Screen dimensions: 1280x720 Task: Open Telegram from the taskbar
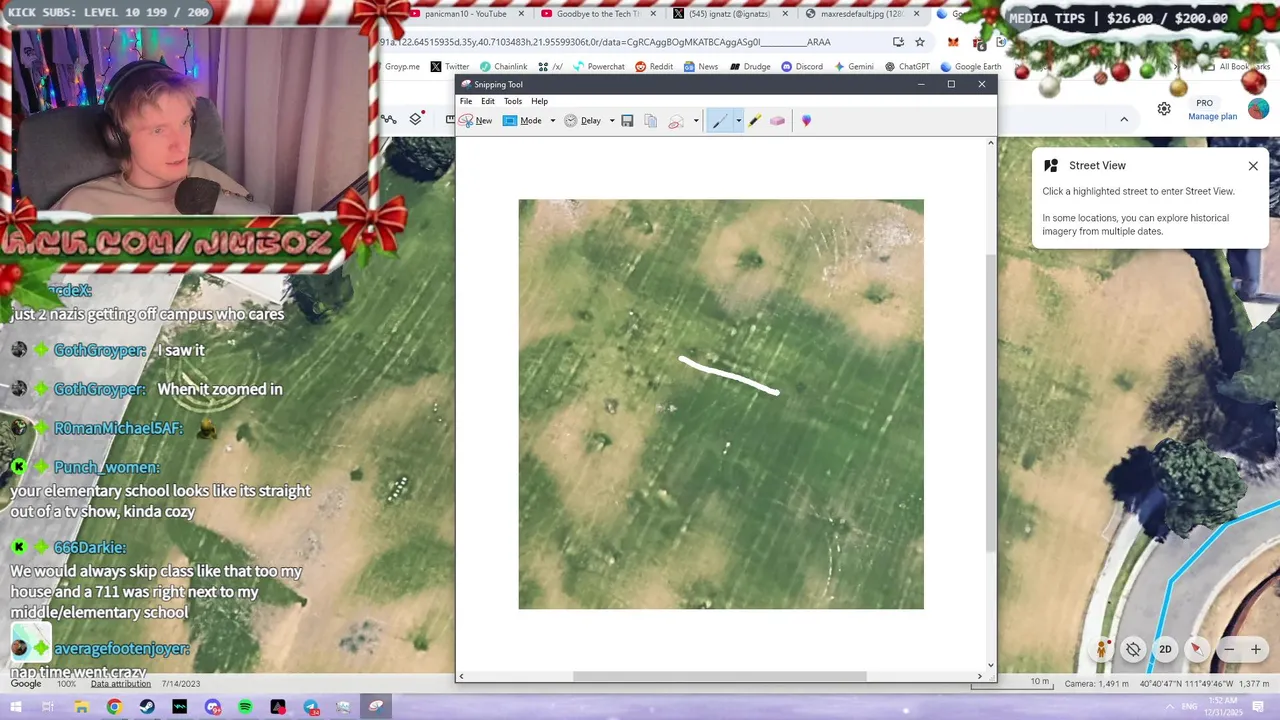pos(311,707)
